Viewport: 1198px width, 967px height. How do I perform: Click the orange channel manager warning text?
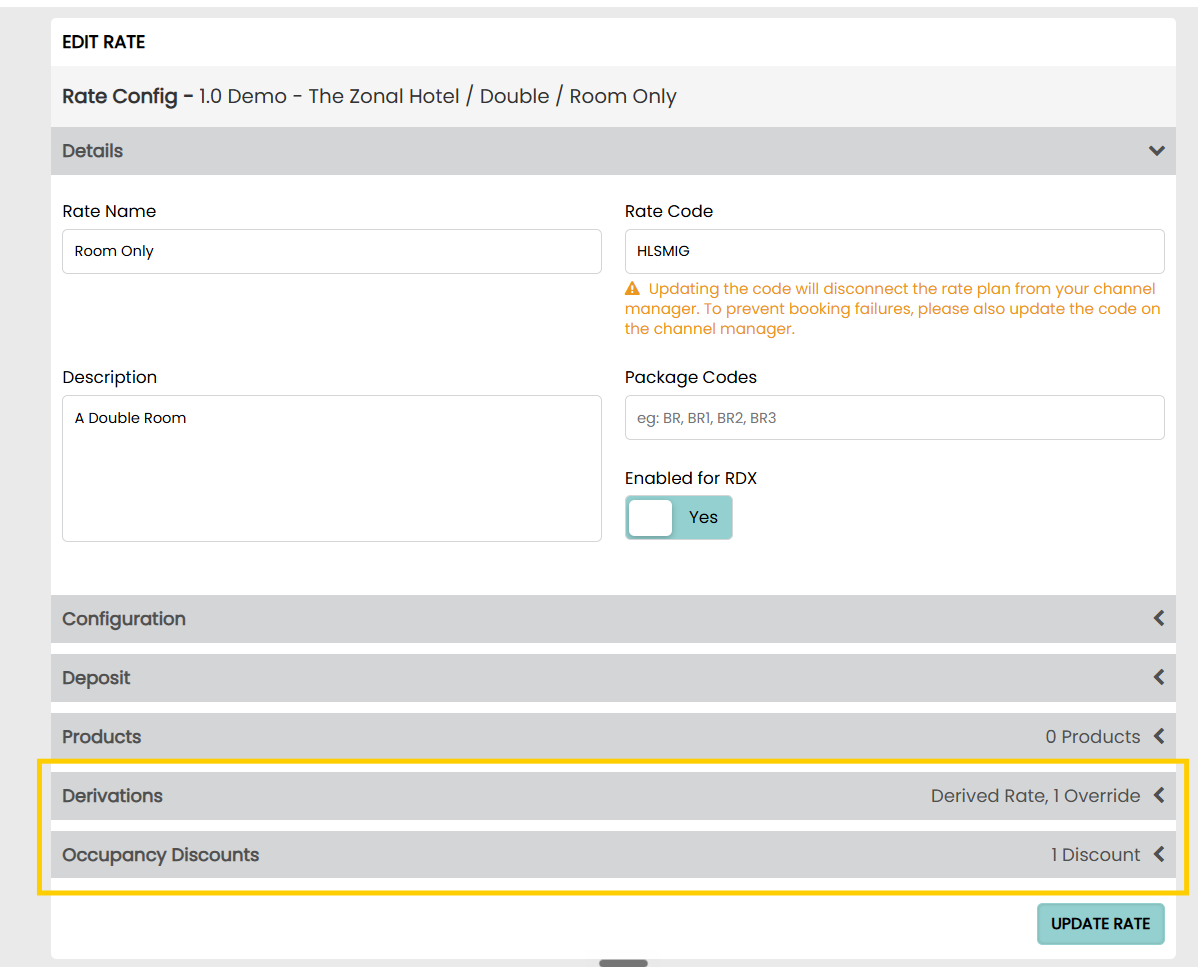coord(892,309)
